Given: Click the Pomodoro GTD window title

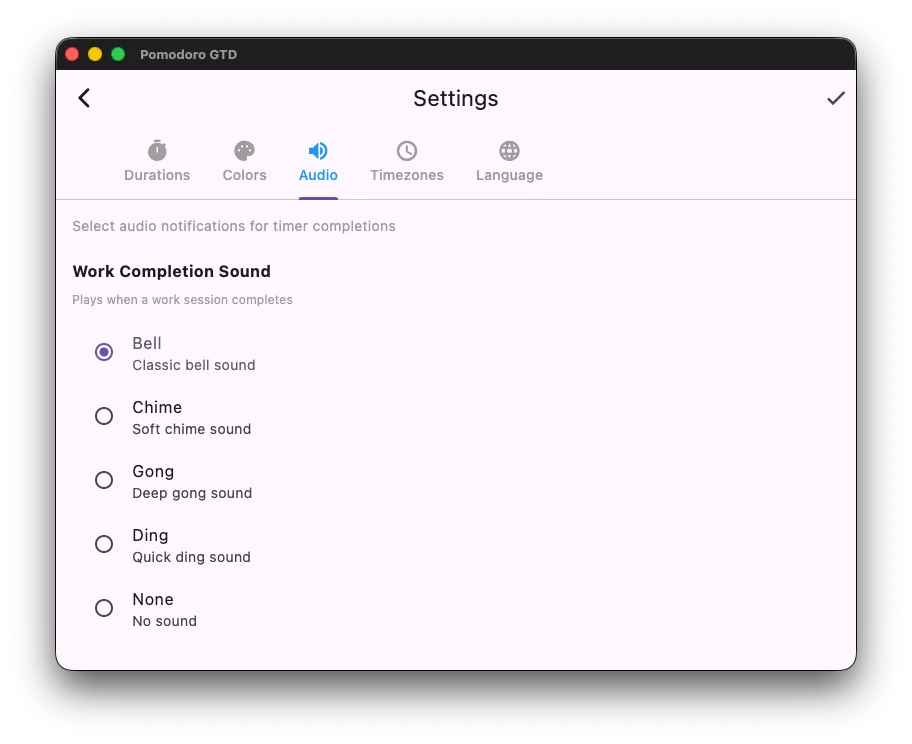Looking at the screenshot, I should click(x=188, y=55).
